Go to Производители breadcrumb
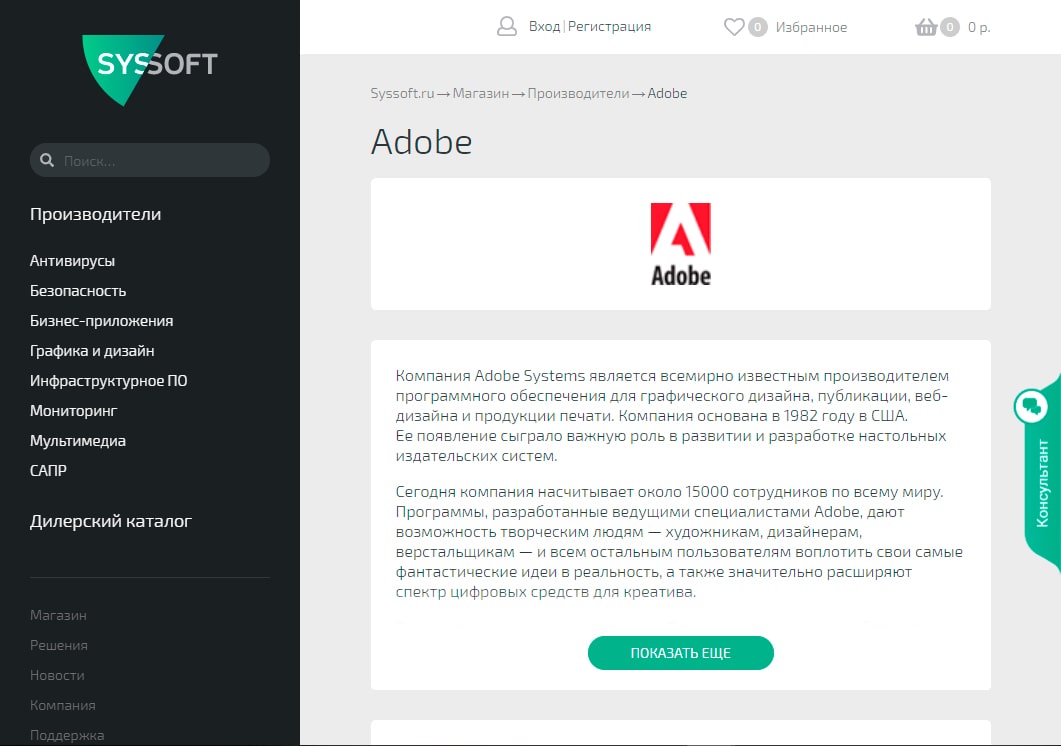1061x746 pixels. point(579,93)
